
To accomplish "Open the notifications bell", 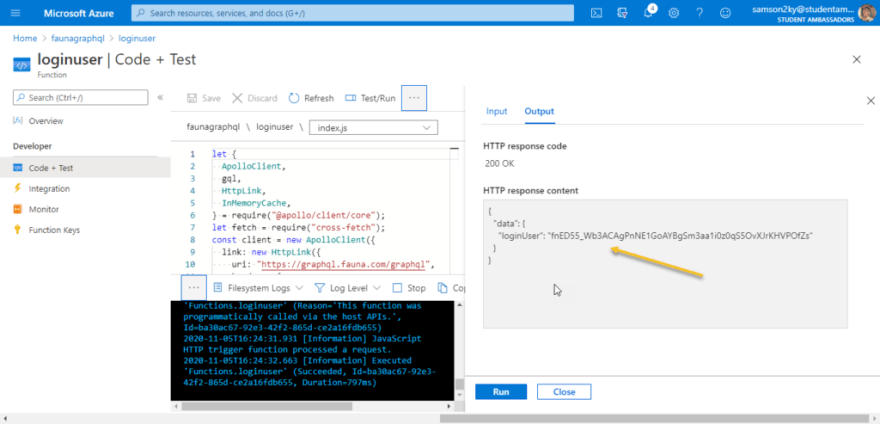I will [647, 13].
